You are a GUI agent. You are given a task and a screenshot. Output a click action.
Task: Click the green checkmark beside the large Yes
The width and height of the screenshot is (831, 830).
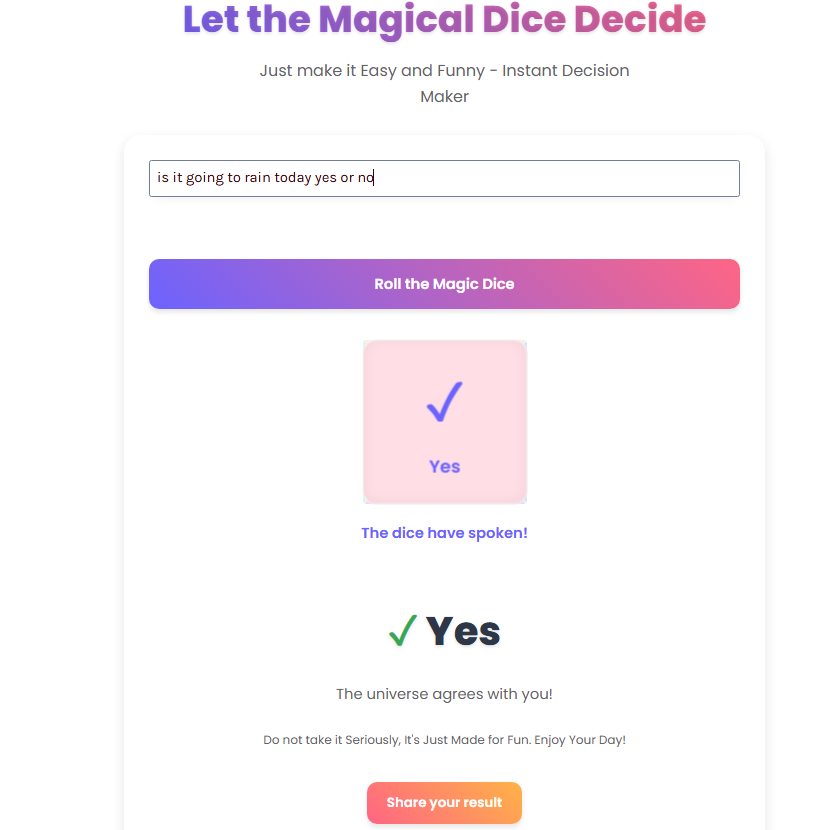pyautogui.click(x=402, y=631)
